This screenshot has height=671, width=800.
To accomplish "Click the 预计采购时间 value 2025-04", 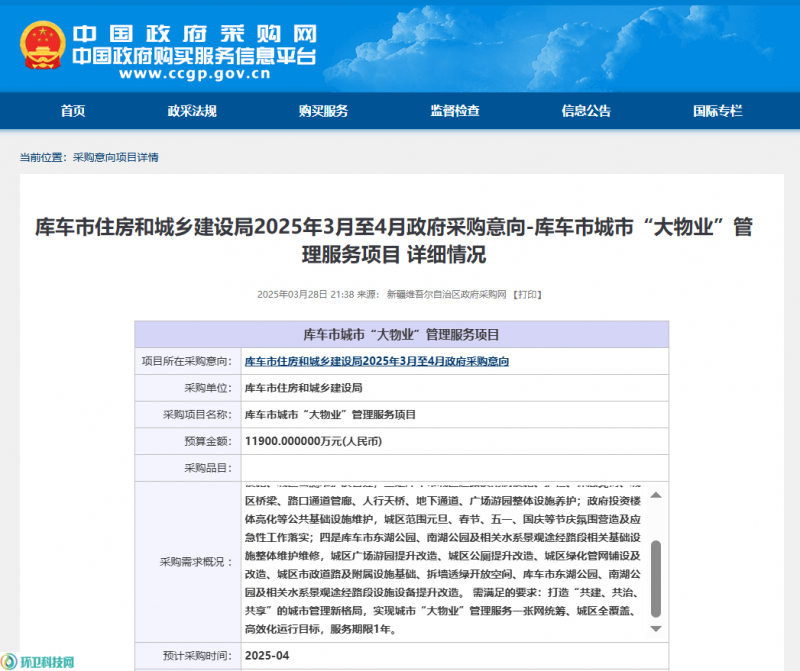I will [x=267, y=656].
